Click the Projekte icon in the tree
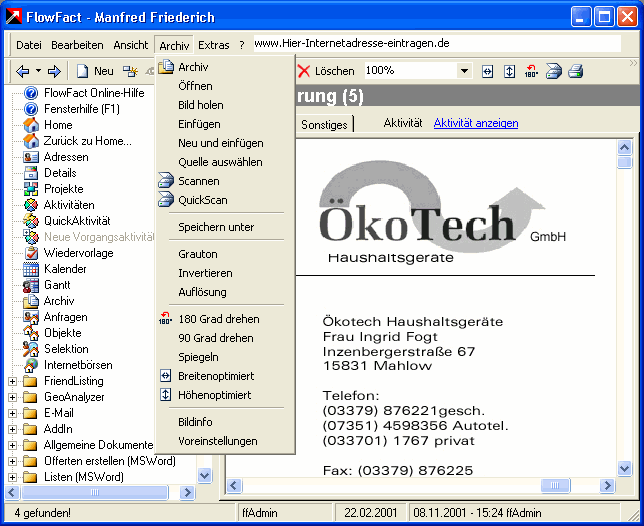Screen dimensions: 644x526 pyautogui.click(x=31, y=189)
